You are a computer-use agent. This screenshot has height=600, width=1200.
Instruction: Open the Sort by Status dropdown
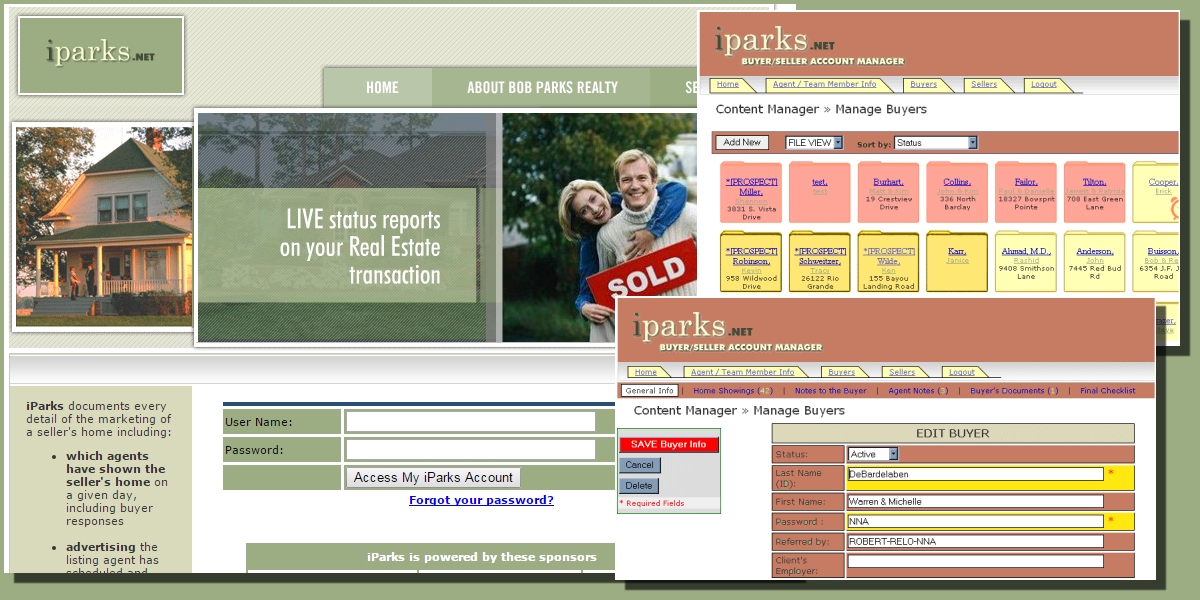(x=936, y=143)
